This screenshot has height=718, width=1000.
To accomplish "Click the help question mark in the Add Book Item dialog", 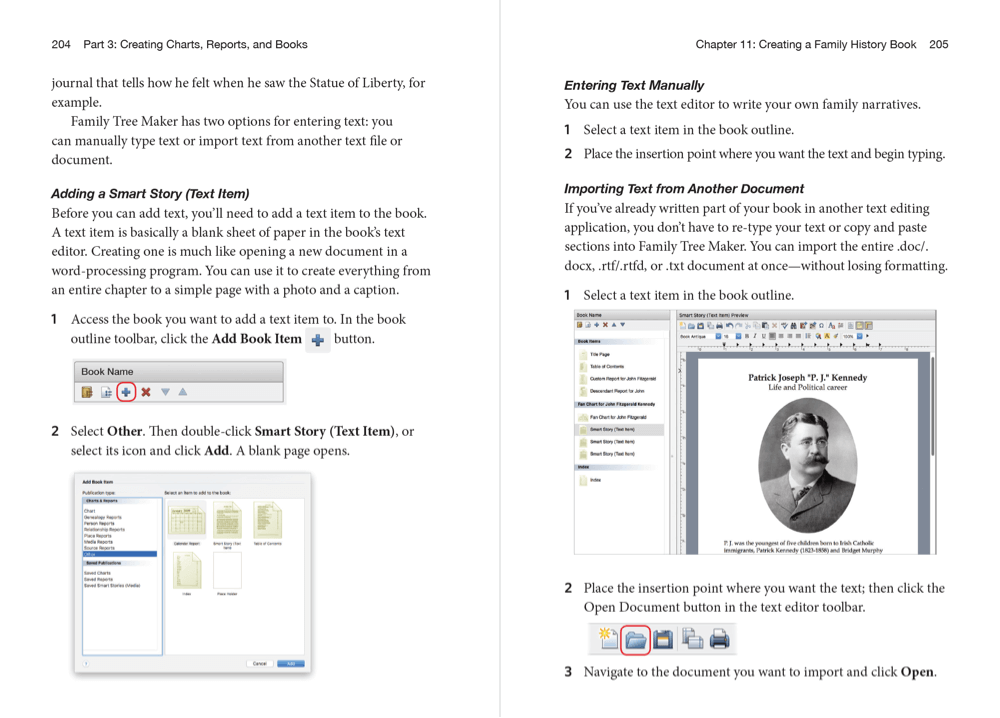I will pyautogui.click(x=86, y=663).
